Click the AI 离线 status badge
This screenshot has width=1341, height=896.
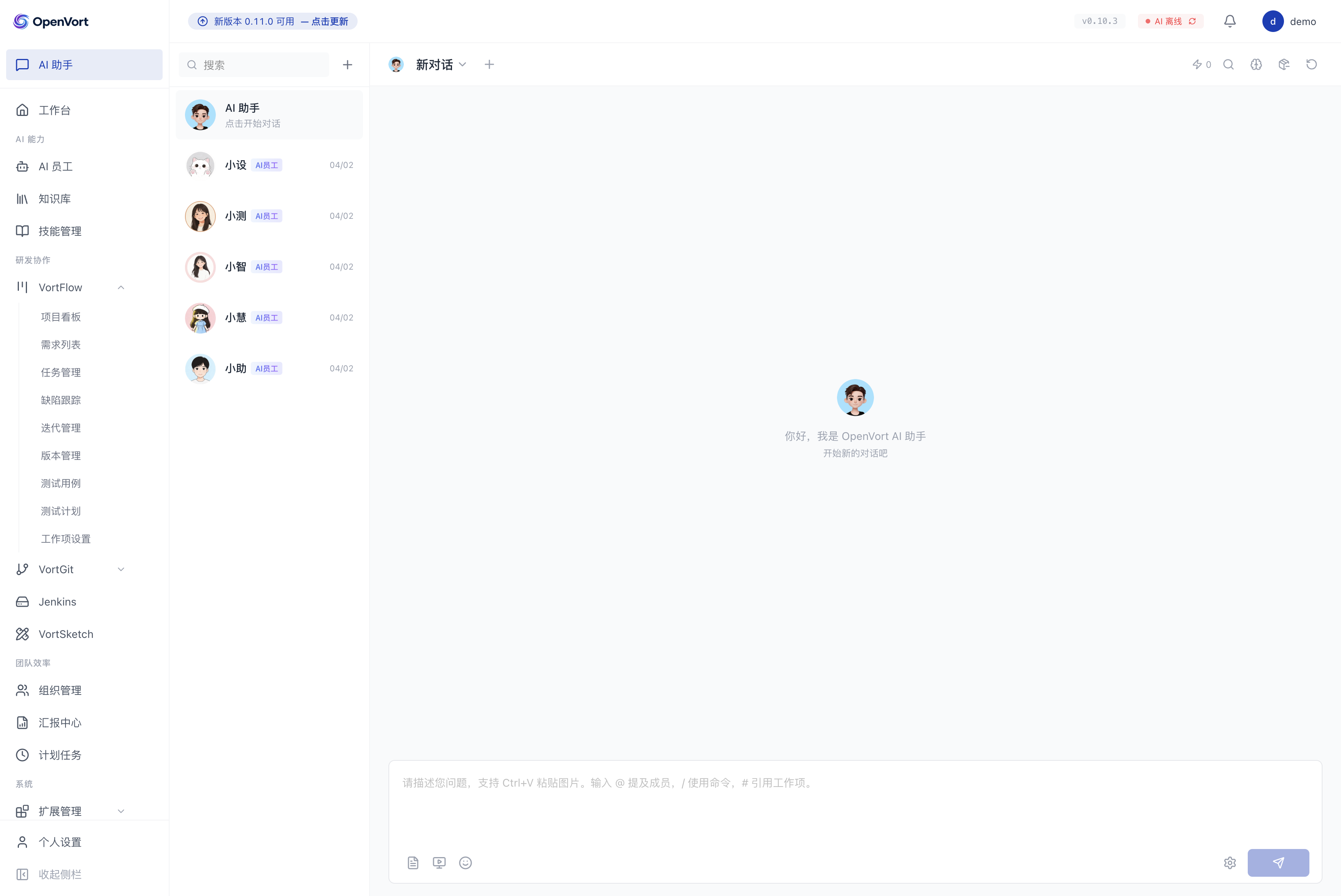click(x=1170, y=21)
